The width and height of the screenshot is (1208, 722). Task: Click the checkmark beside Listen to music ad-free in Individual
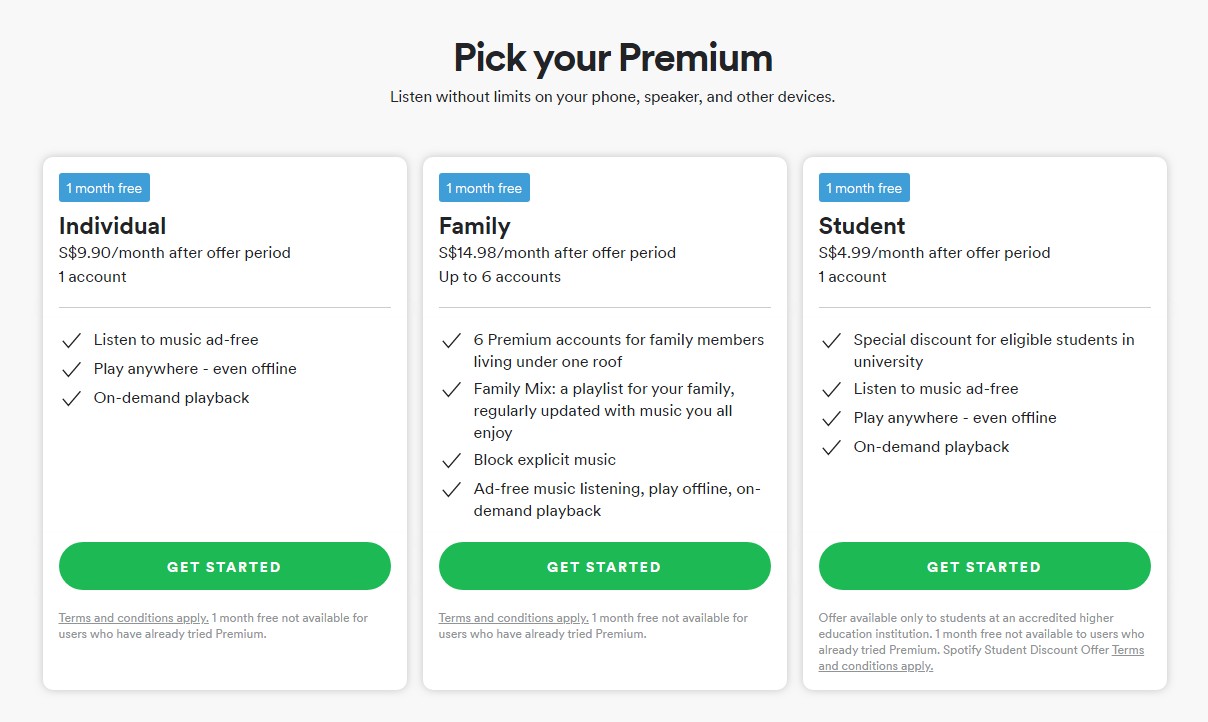tap(71, 341)
